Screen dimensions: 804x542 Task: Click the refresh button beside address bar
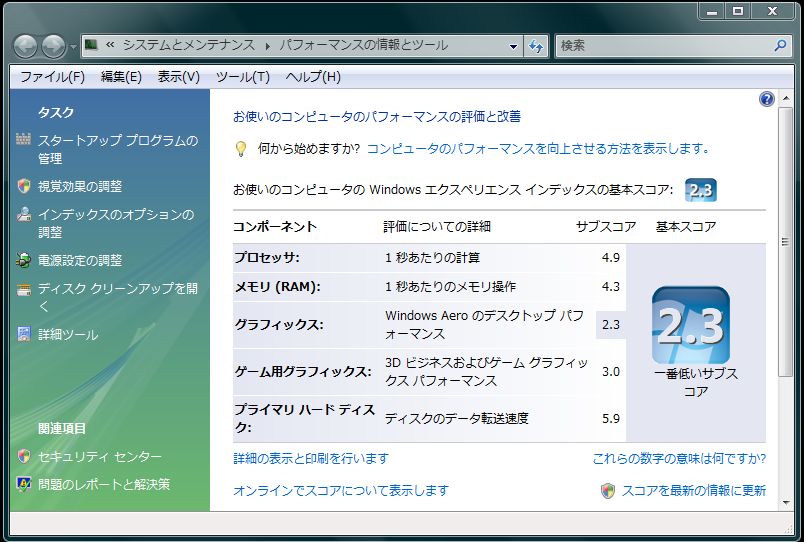(x=537, y=46)
